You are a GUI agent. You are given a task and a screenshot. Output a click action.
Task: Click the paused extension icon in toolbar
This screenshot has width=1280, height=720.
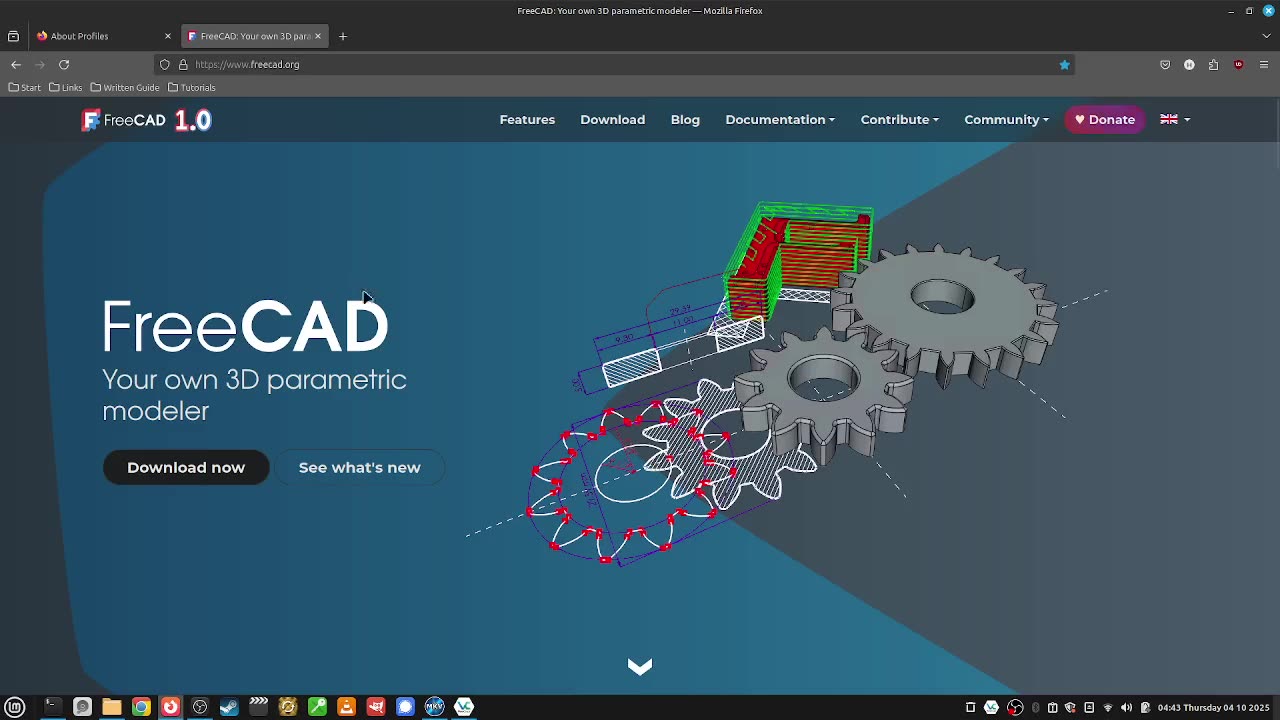coord(1189,64)
